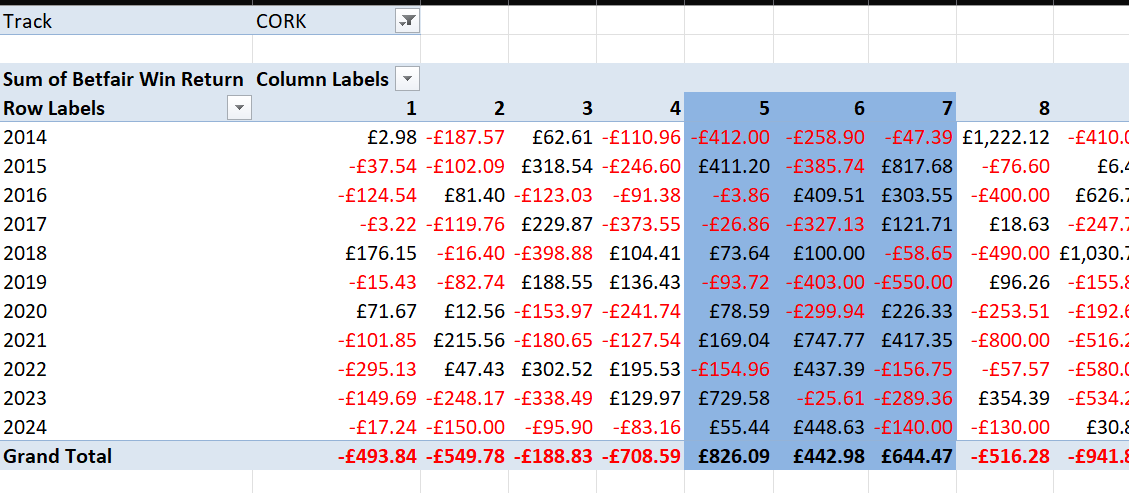Select the 2022 row label

click(x=126, y=369)
